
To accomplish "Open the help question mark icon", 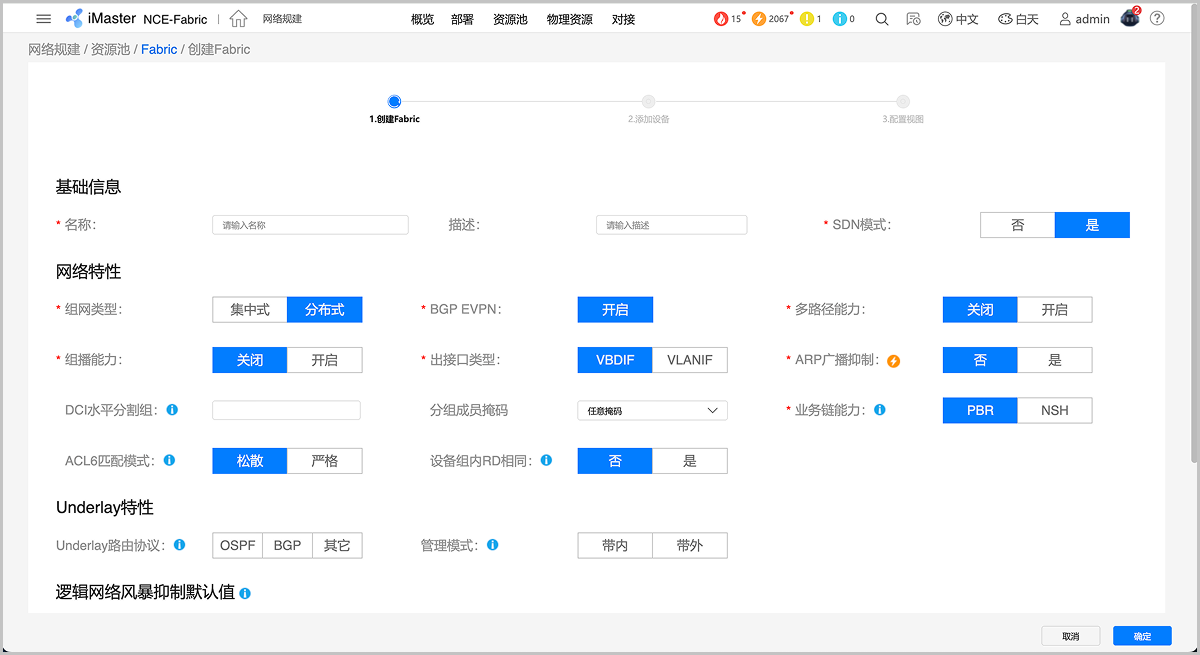I will [x=1157, y=19].
